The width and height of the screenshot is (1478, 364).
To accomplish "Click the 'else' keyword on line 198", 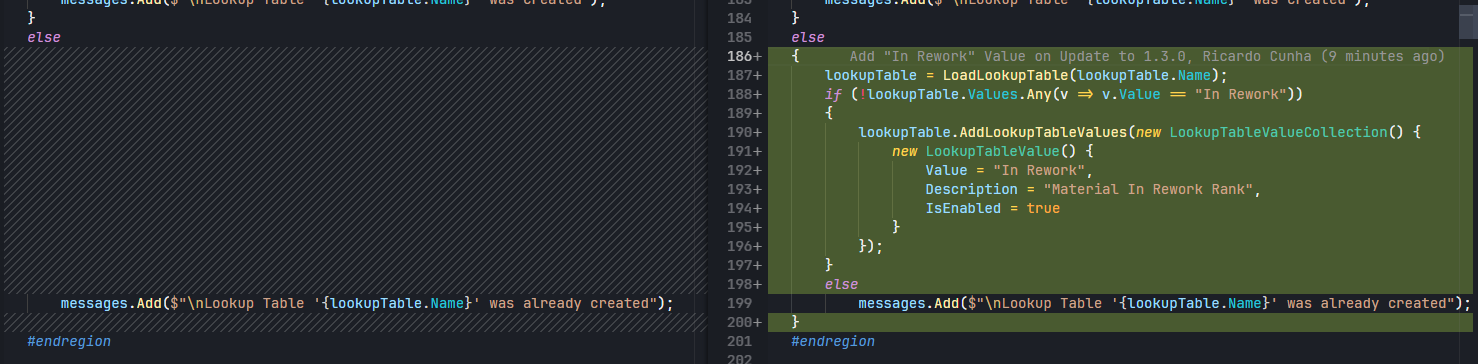I will pyautogui.click(x=841, y=284).
